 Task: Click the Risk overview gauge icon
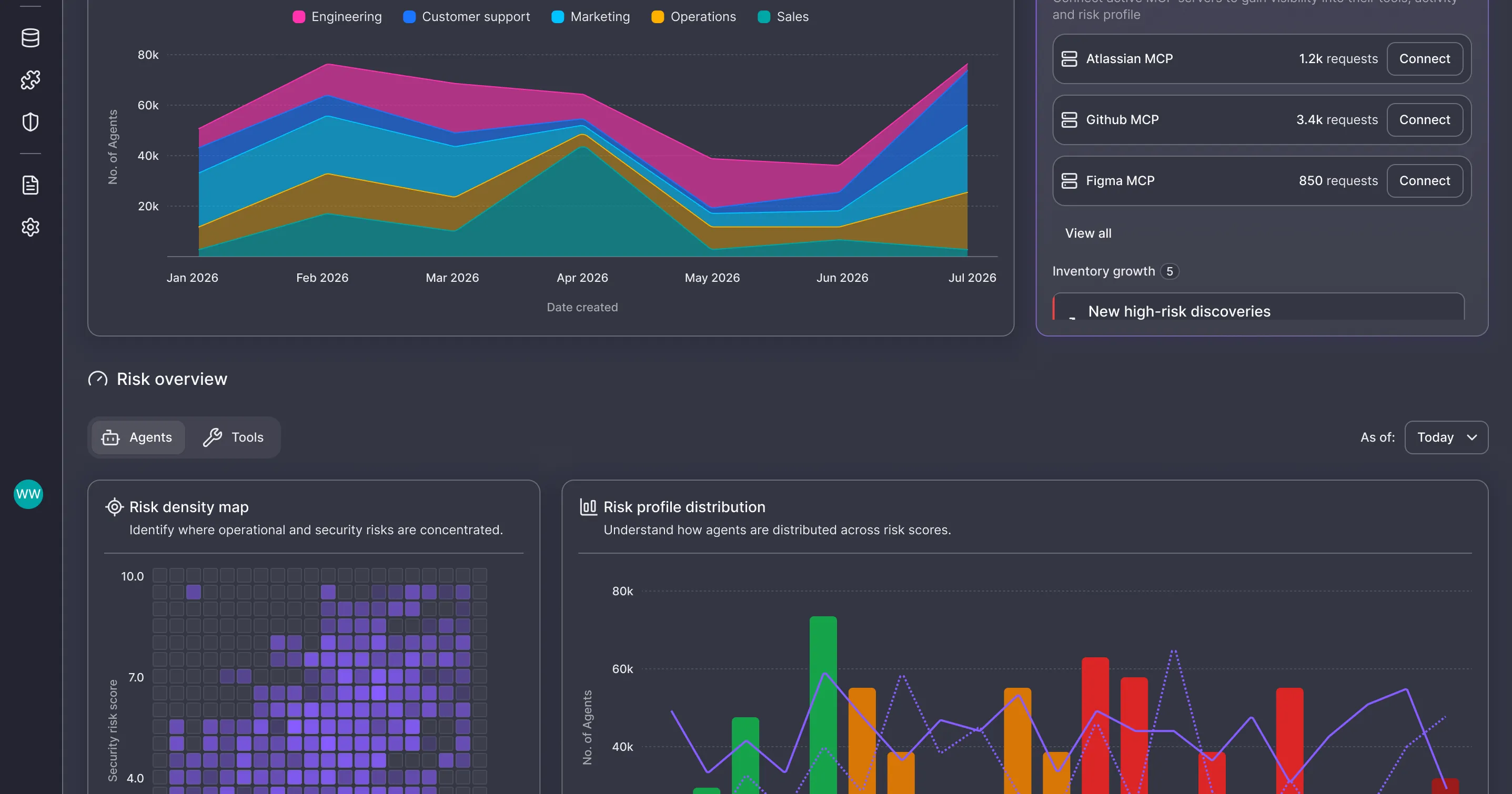click(98, 379)
